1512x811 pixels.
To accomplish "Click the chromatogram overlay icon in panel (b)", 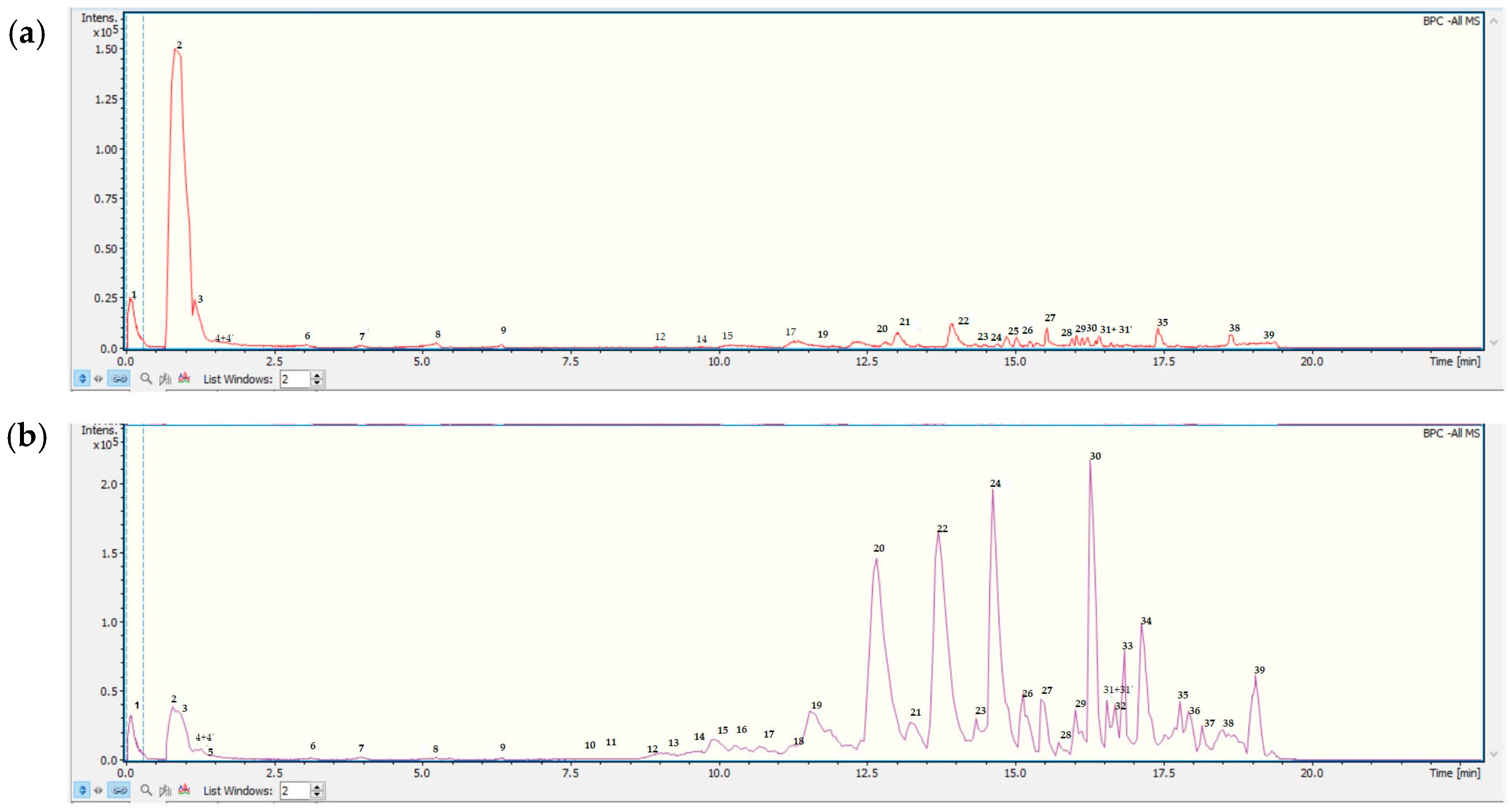I will point(186,791).
